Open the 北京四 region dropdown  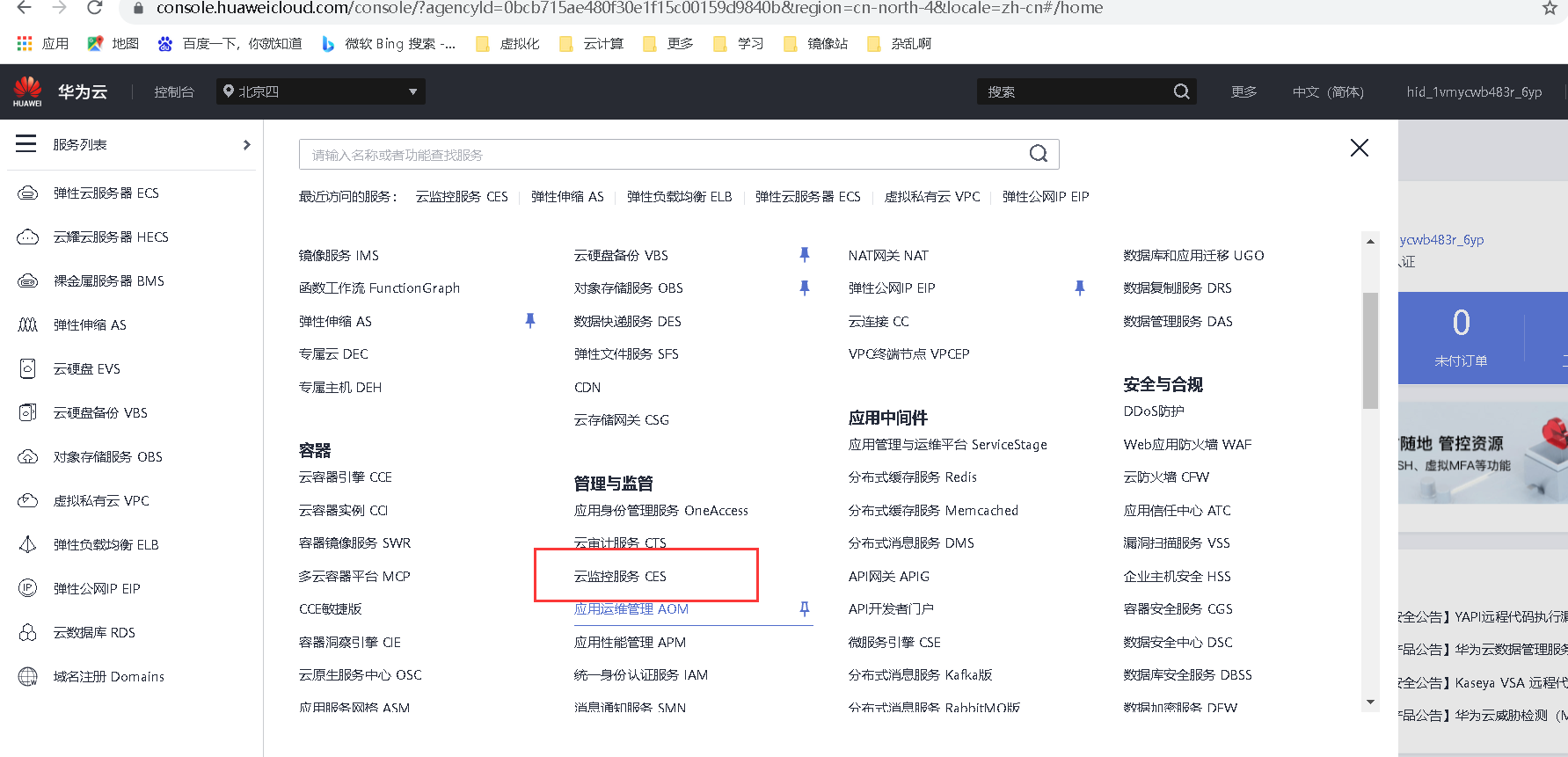[x=321, y=91]
